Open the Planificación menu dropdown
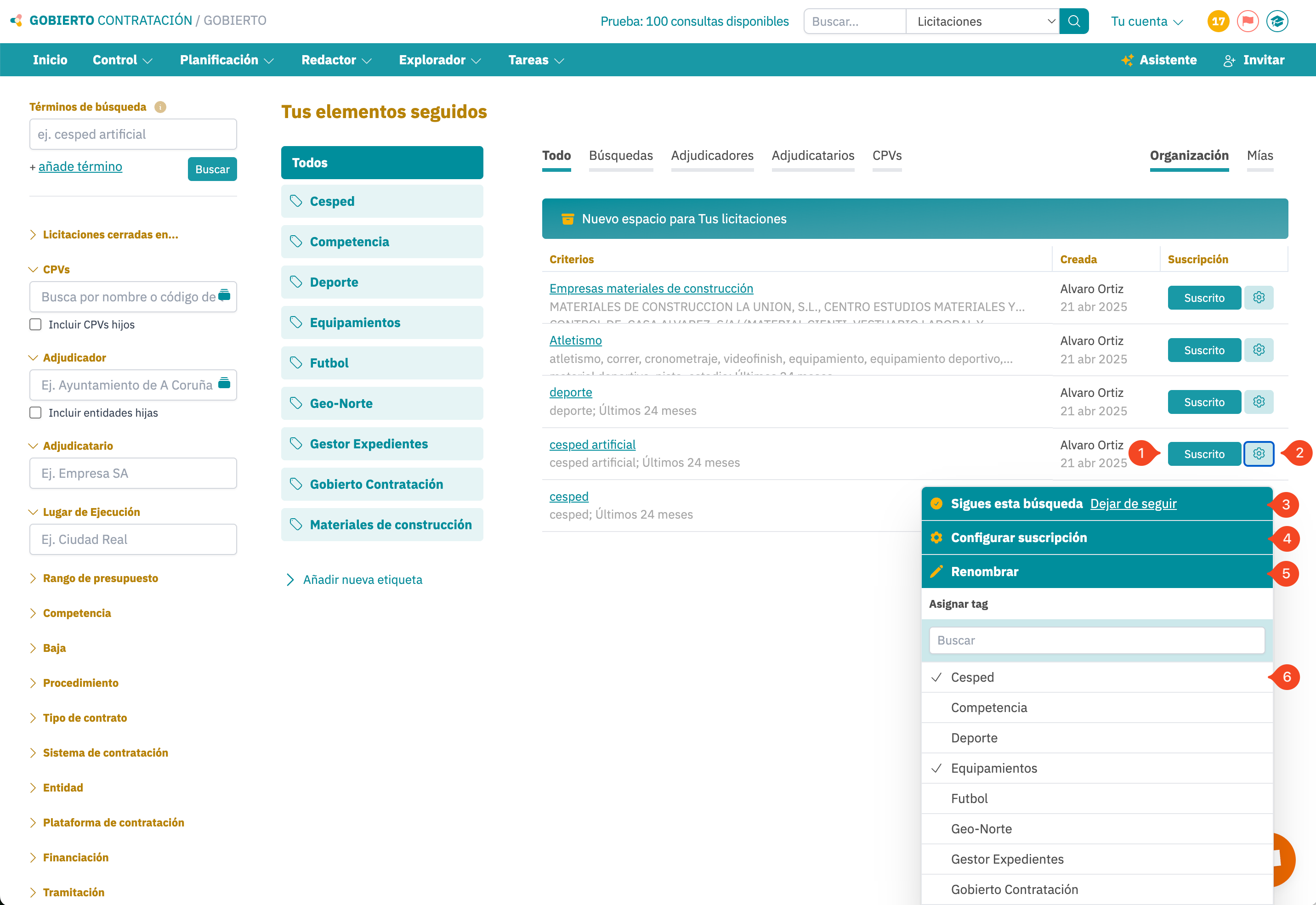 (x=226, y=60)
